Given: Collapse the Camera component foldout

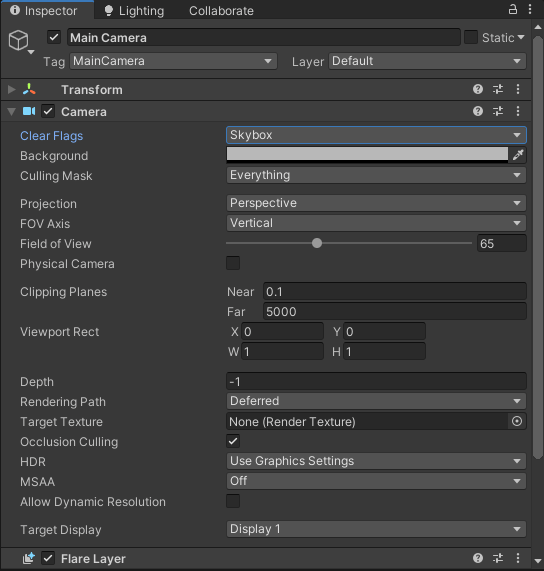Looking at the screenshot, I should pyautogui.click(x=12, y=111).
